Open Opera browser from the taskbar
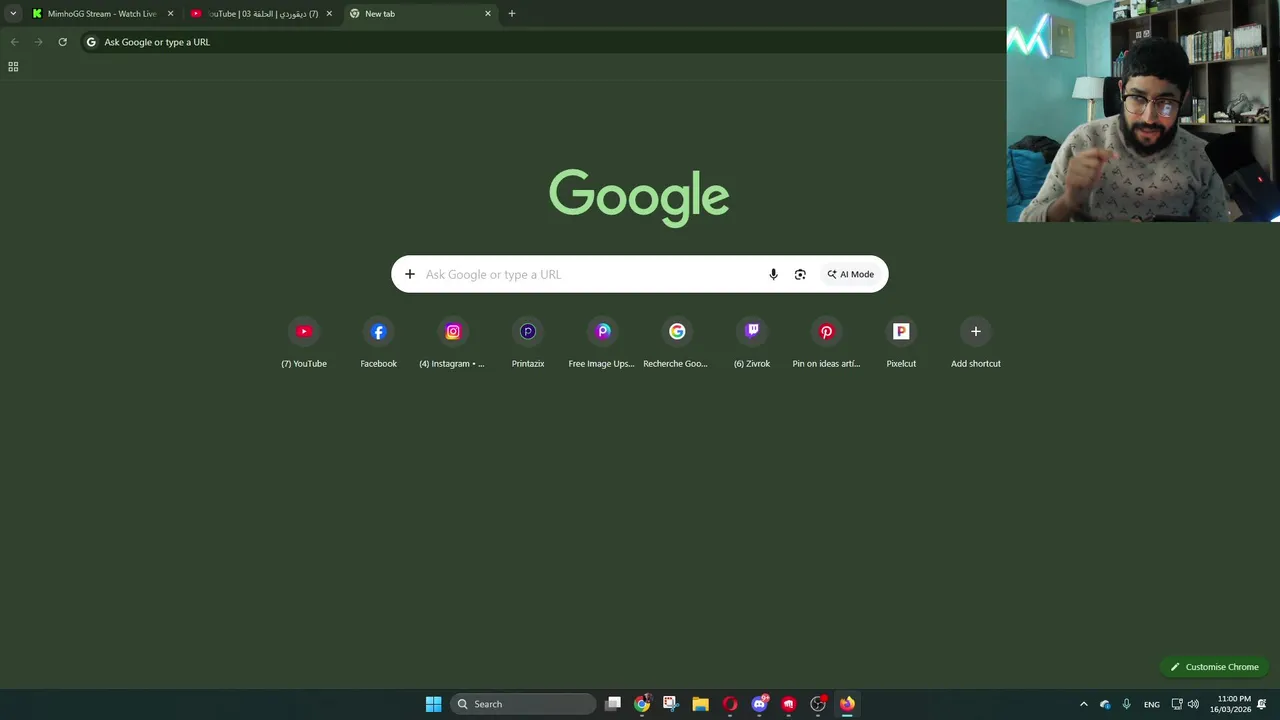This screenshot has height=720, width=1280. (x=730, y=704)
